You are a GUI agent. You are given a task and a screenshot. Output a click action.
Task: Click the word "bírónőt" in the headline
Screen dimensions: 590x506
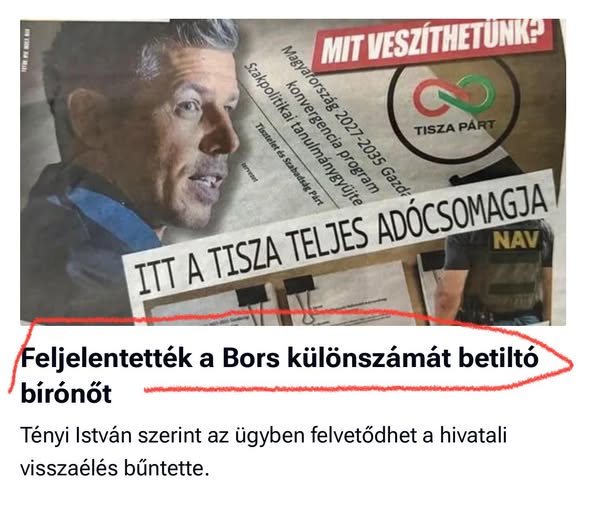tap(66, 393)
